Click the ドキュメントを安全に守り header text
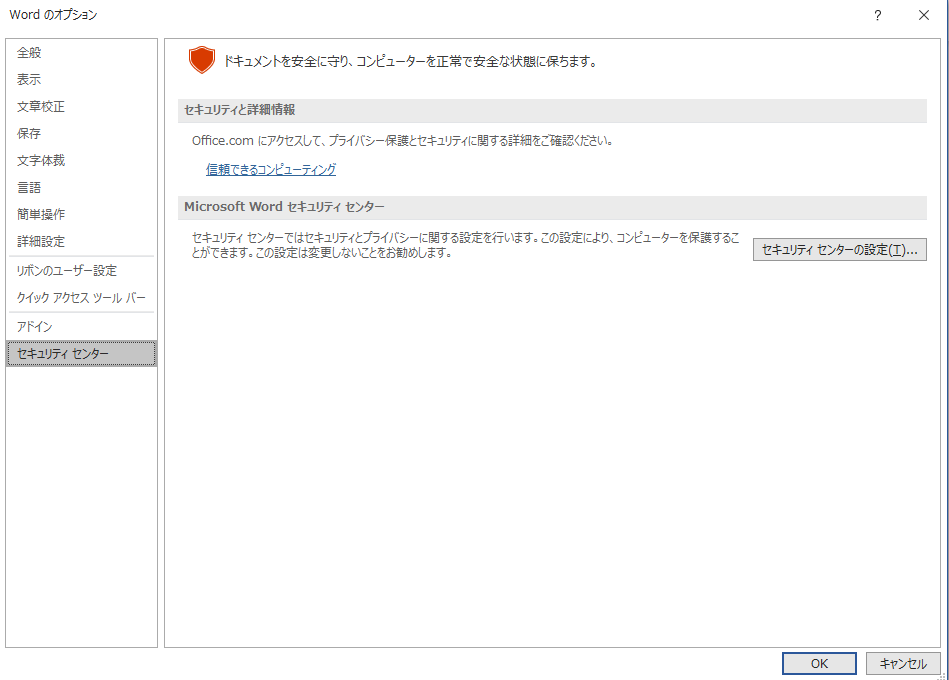This screenshot has width=949, height=680. pos(410,61)
